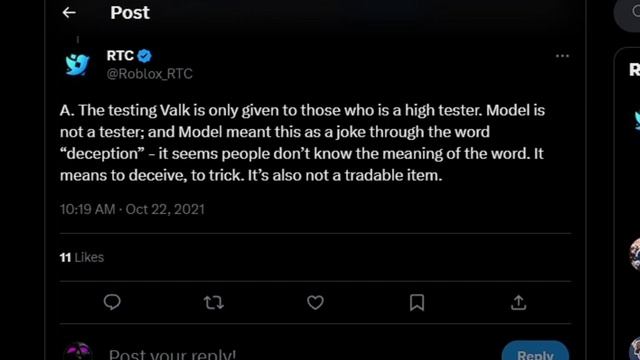The height and width of the screenshot is (360, 640).
Task: Click the repost arrows icon
Action: pyautogui.click(x=213, y=302)
